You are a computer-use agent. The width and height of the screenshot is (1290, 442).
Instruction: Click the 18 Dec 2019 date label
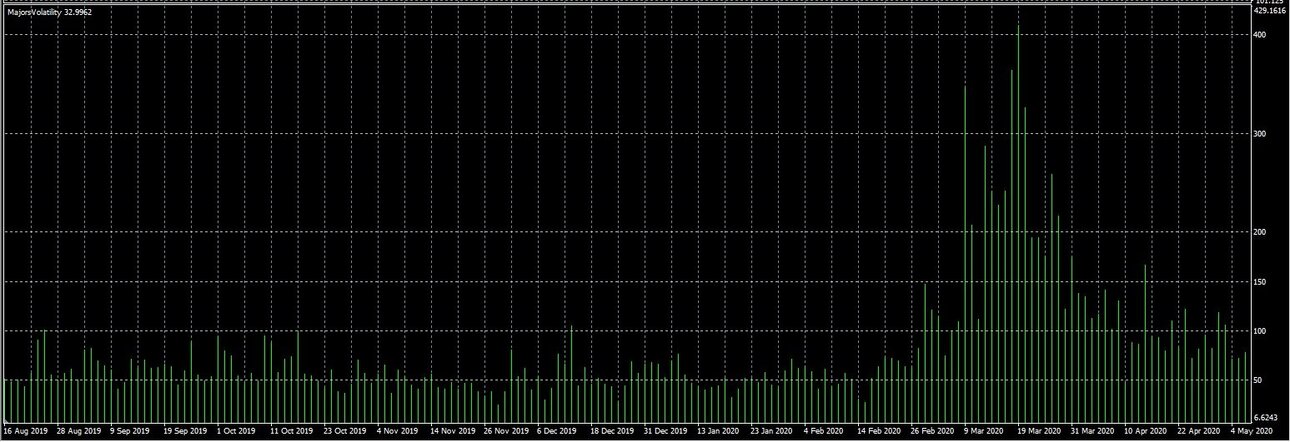tap(612, 431)
